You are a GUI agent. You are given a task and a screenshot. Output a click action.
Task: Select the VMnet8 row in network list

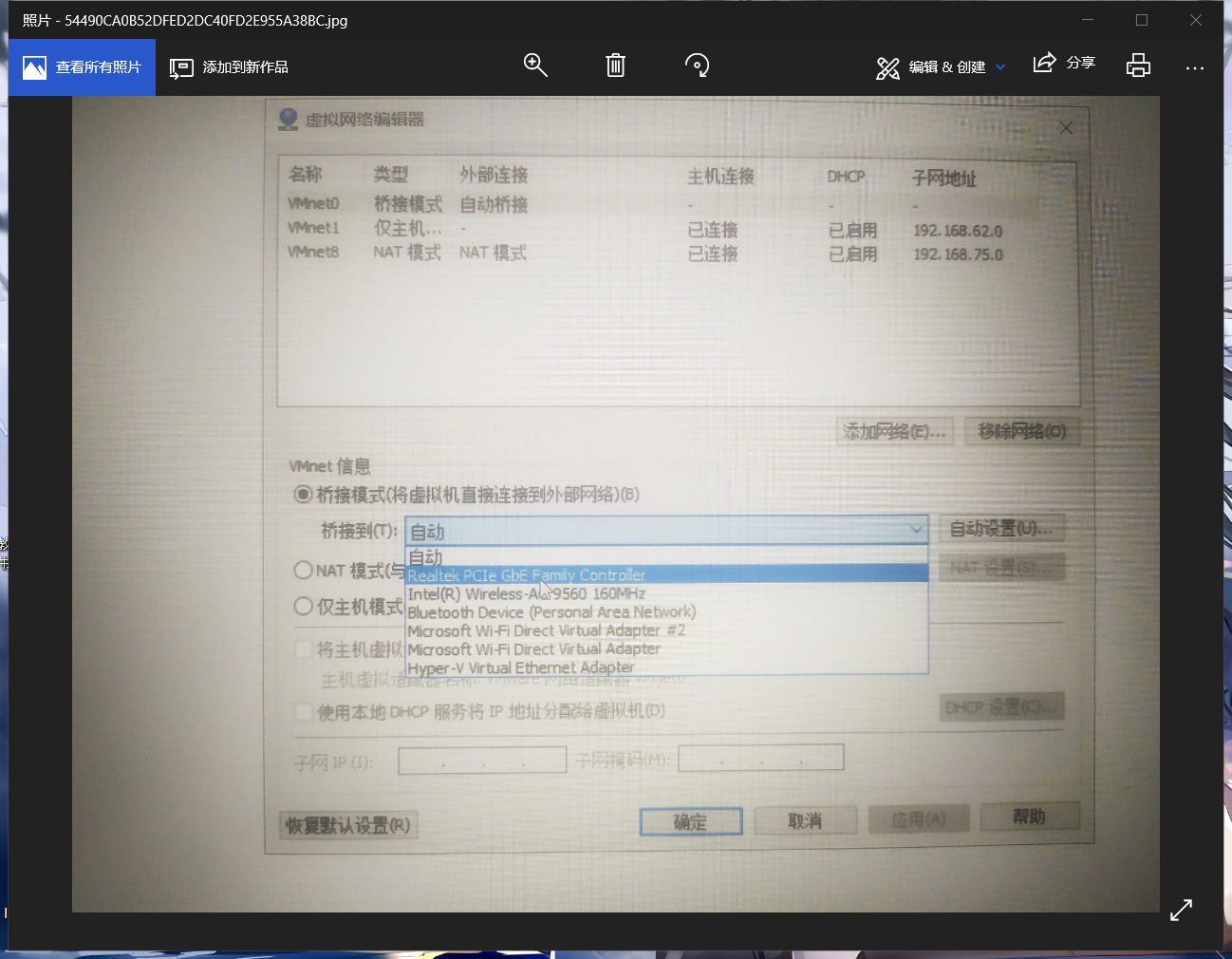coord(678,253)
